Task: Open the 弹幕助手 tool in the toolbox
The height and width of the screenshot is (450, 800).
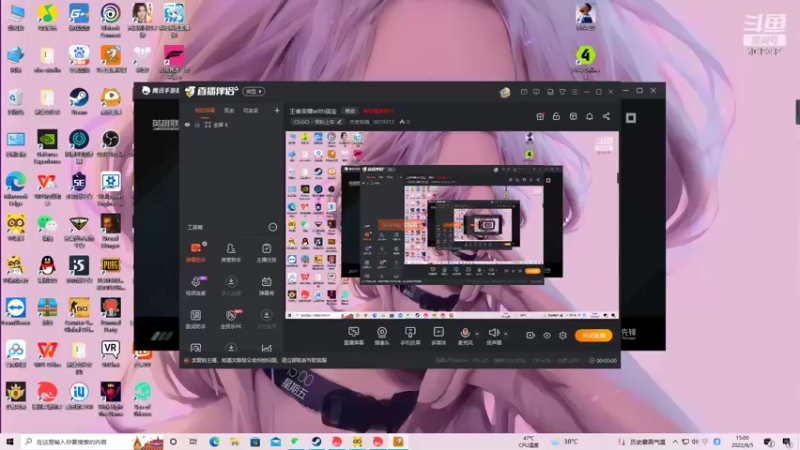Action: 195,252
